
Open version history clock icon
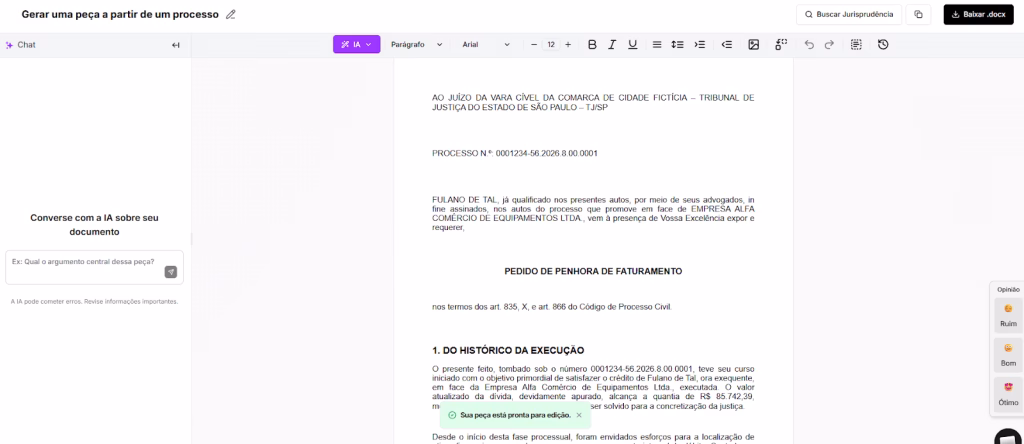[x=883, y=44]
